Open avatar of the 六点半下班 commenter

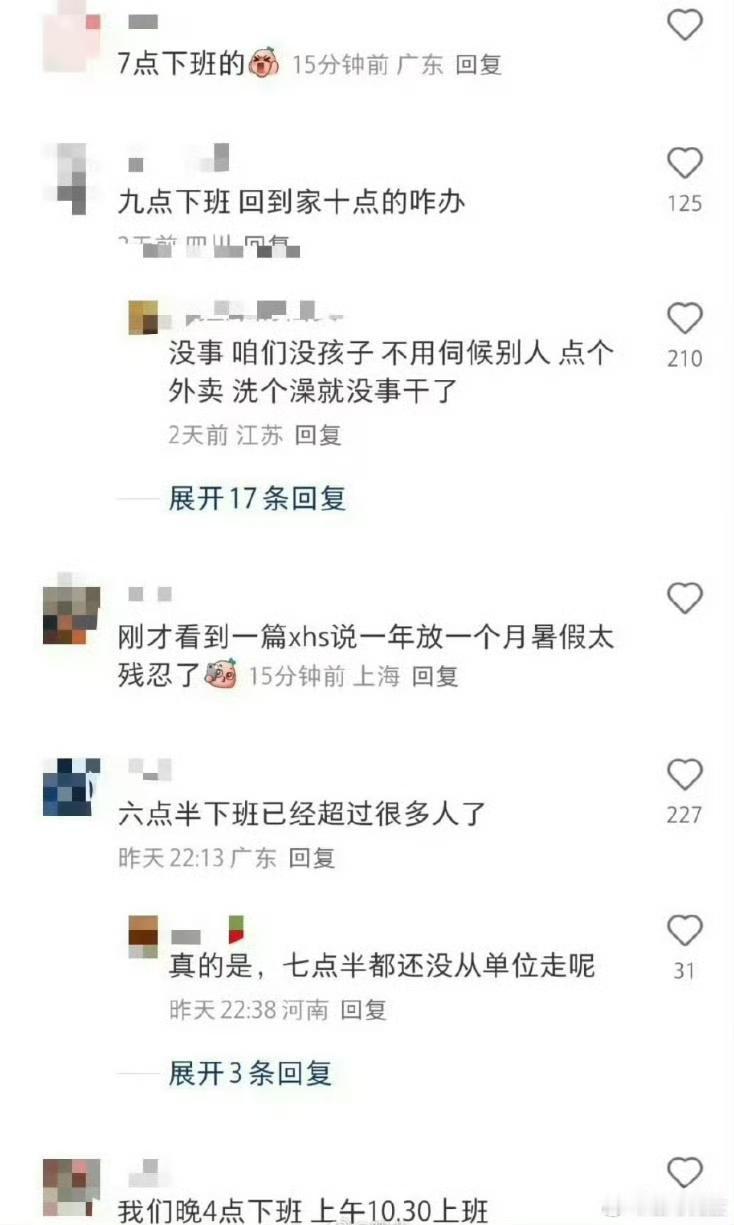[72, 787]
